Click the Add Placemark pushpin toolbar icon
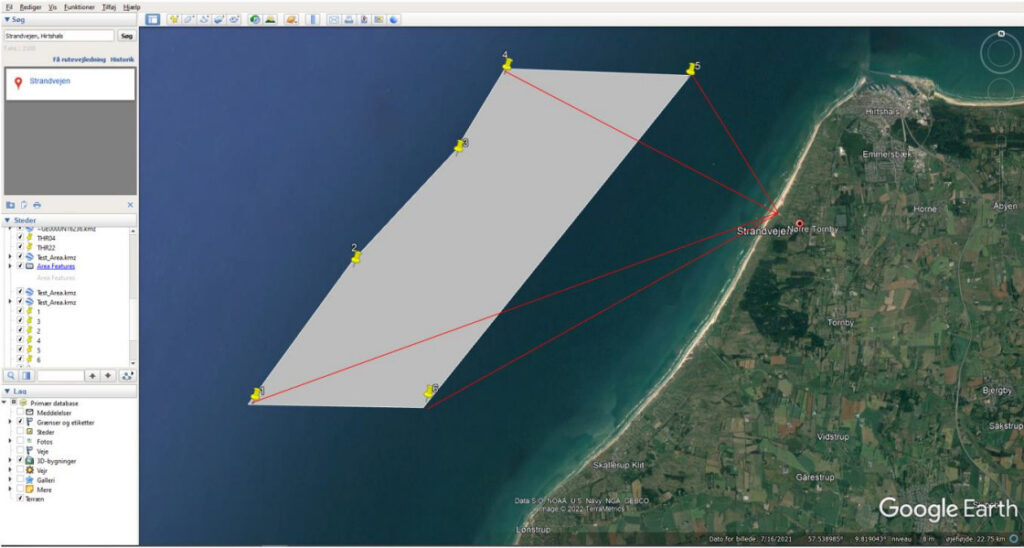 click(173, 19)
